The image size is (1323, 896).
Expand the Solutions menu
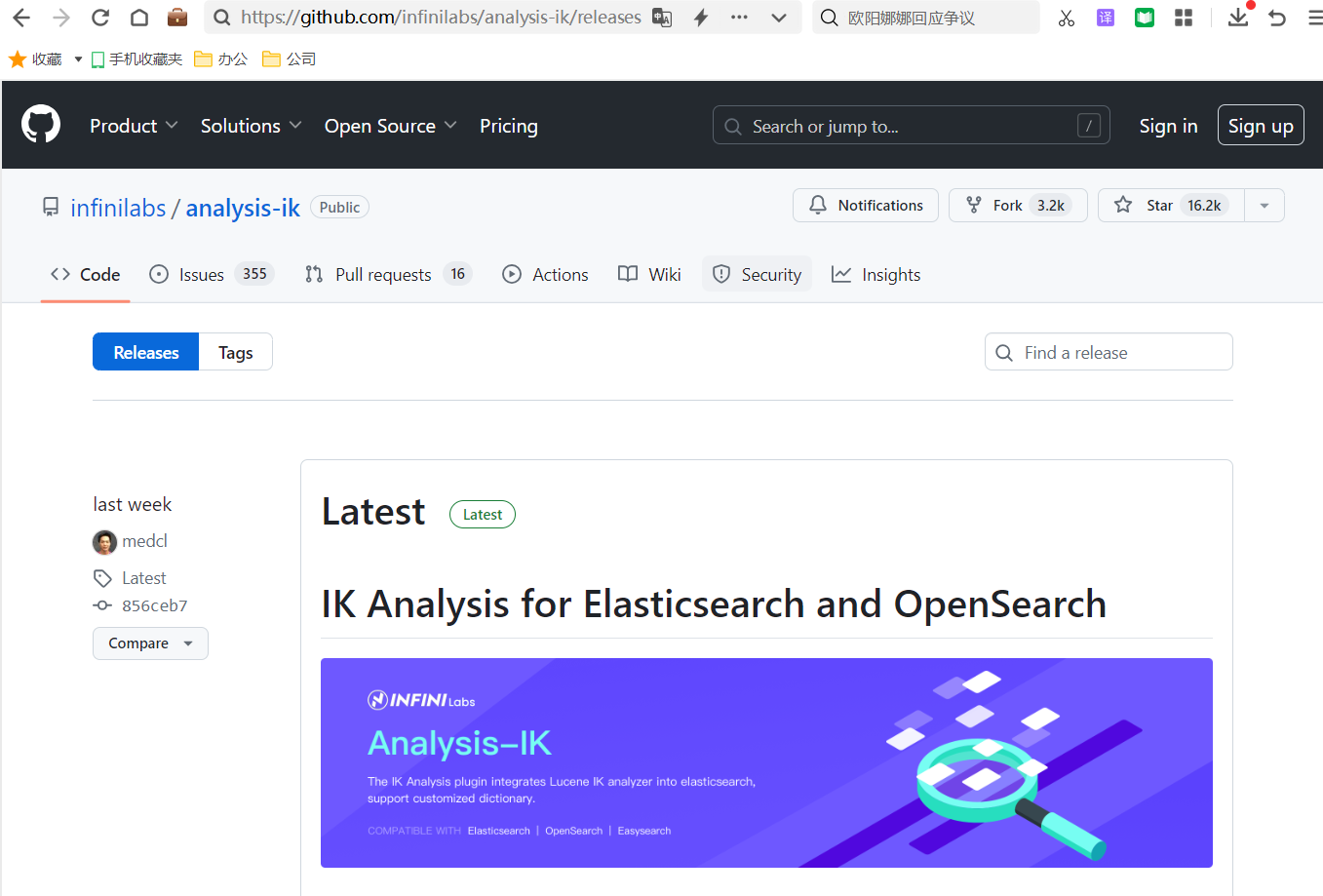251,126
